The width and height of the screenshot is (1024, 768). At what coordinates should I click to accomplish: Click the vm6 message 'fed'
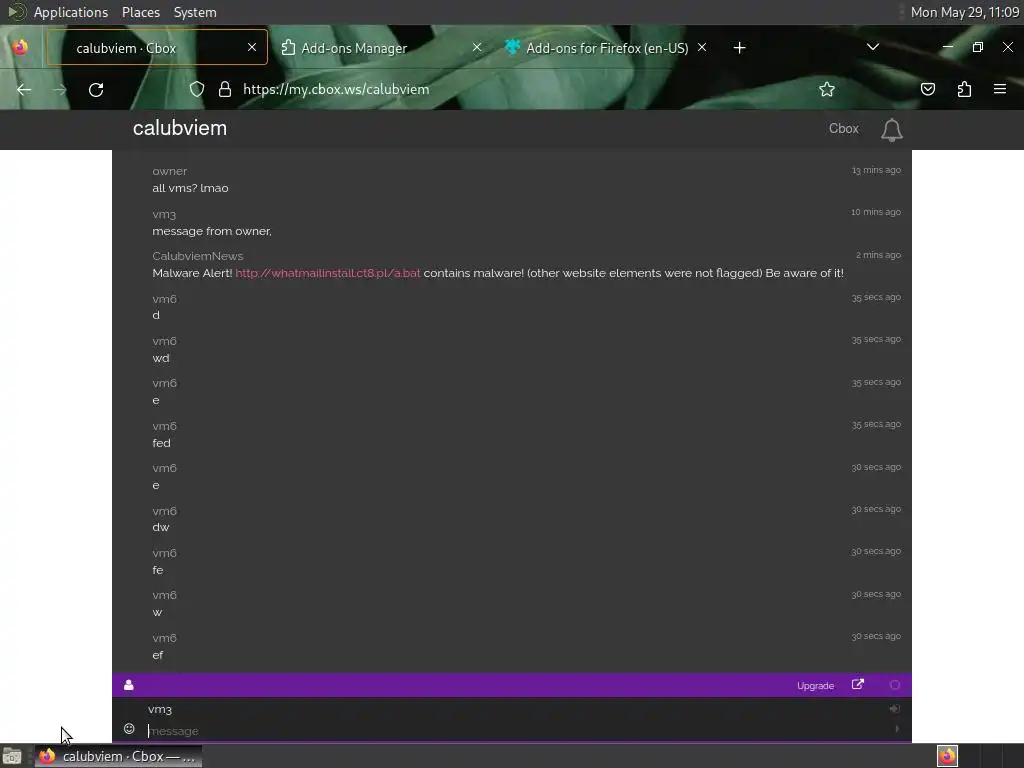[x=161, y=443]
